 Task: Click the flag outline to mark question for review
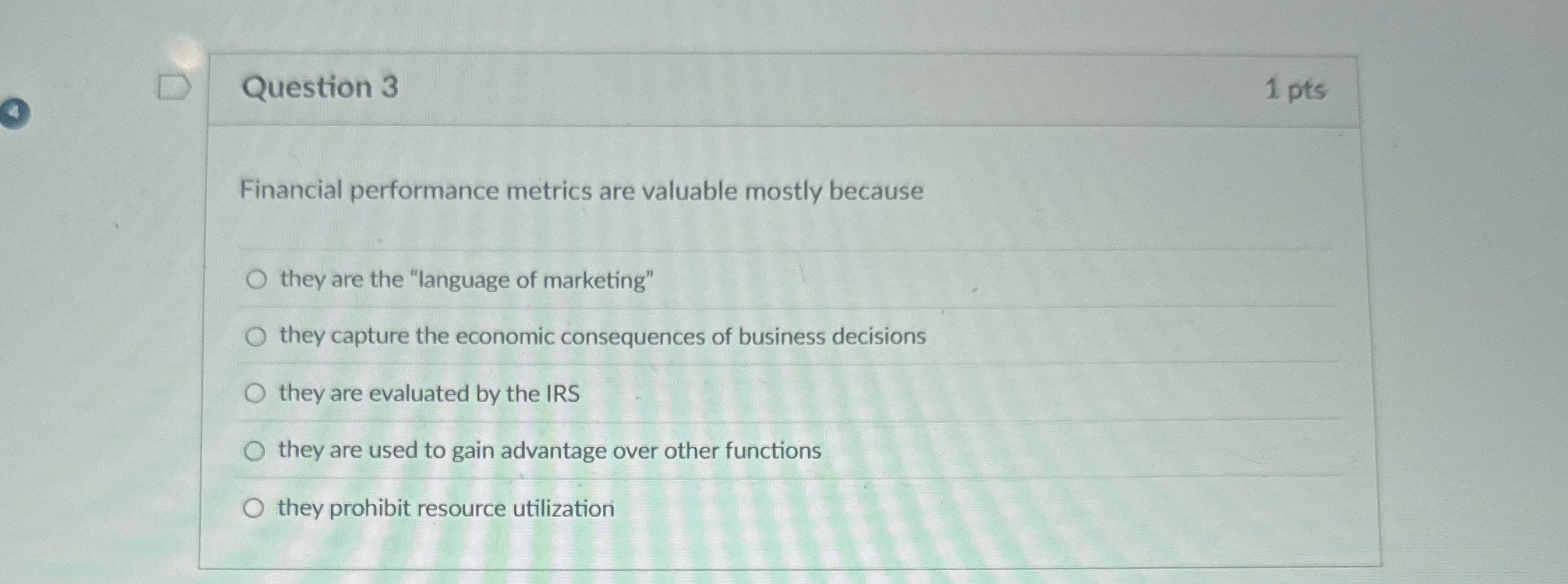pos(174,87)
